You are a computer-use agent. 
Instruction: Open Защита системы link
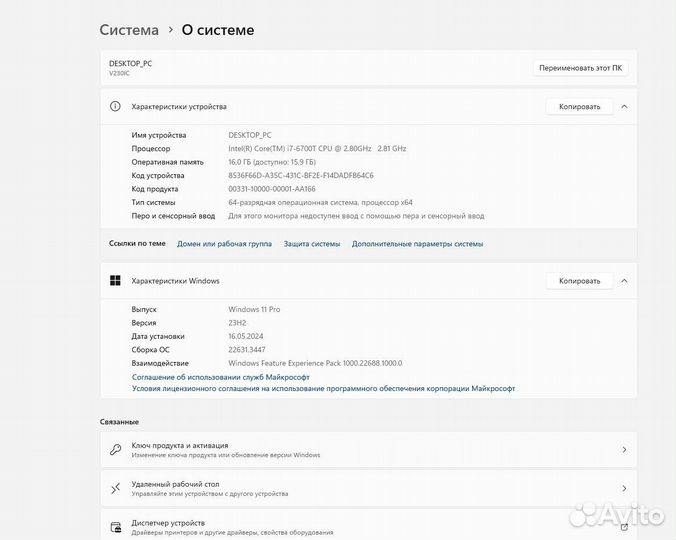[312, 243]
